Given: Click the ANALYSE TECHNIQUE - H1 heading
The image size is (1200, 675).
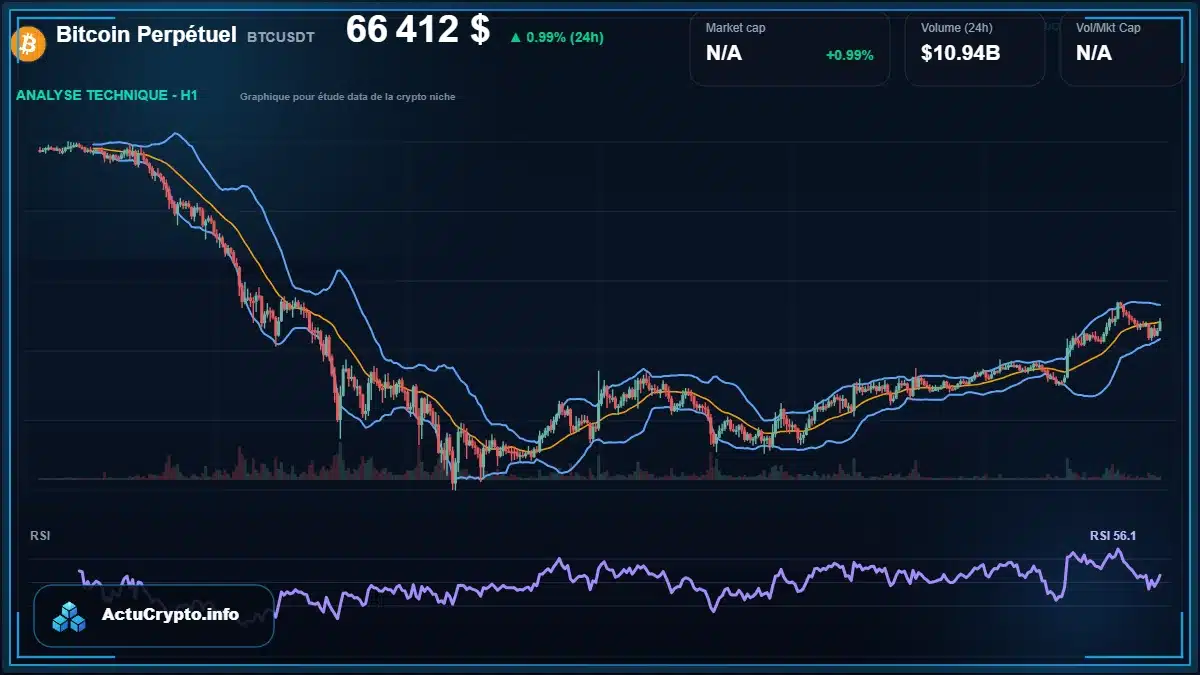Looking at the screenshot, I should pos(107,96).
